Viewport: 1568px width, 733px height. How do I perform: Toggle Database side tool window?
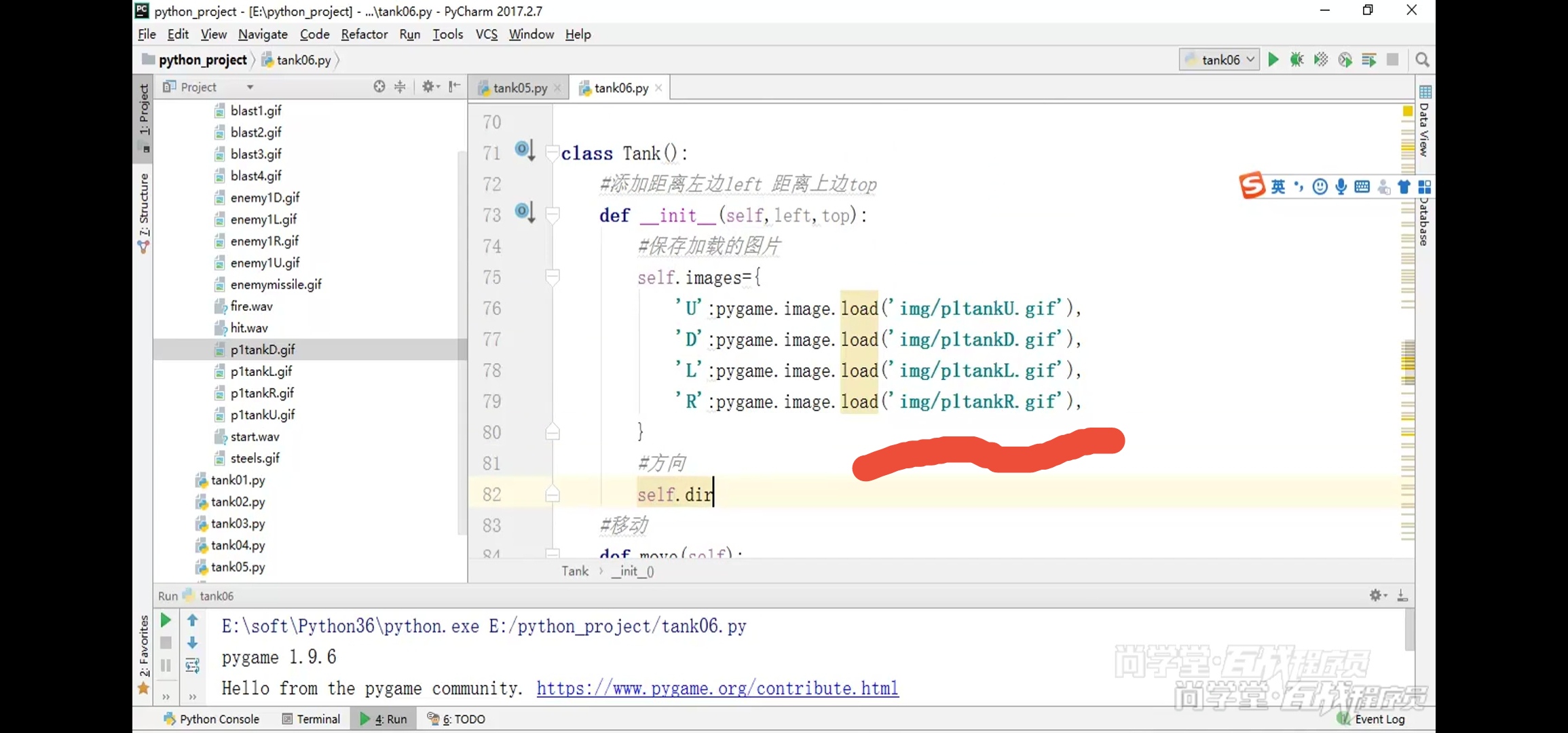[1424, 221]
